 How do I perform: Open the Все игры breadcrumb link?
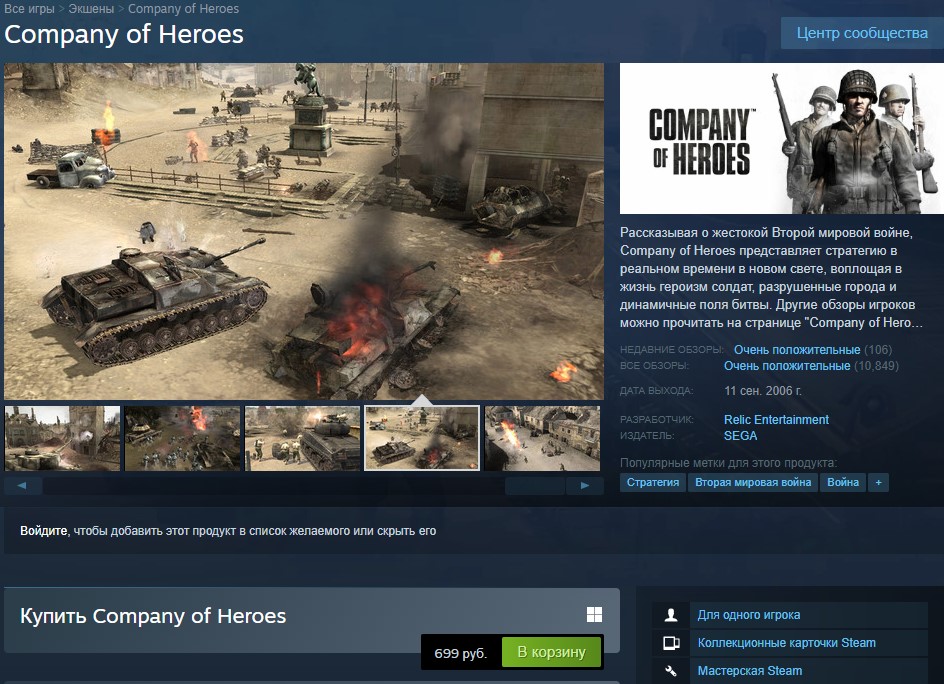tap(30, 9)
